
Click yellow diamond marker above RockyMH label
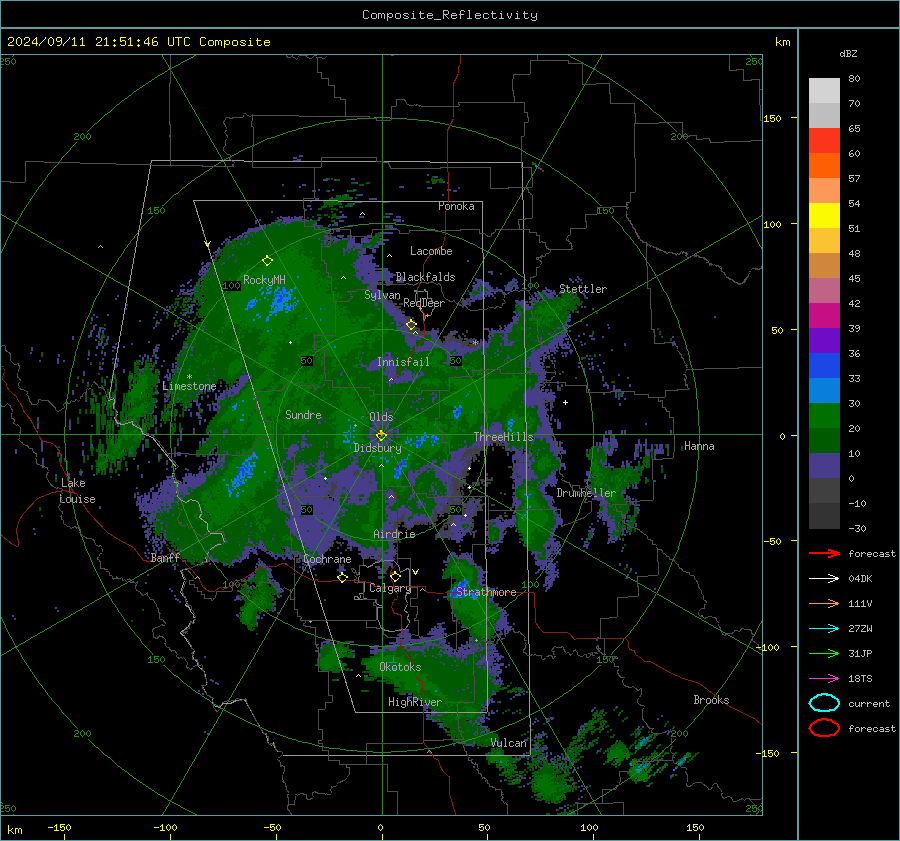(267, 261)
